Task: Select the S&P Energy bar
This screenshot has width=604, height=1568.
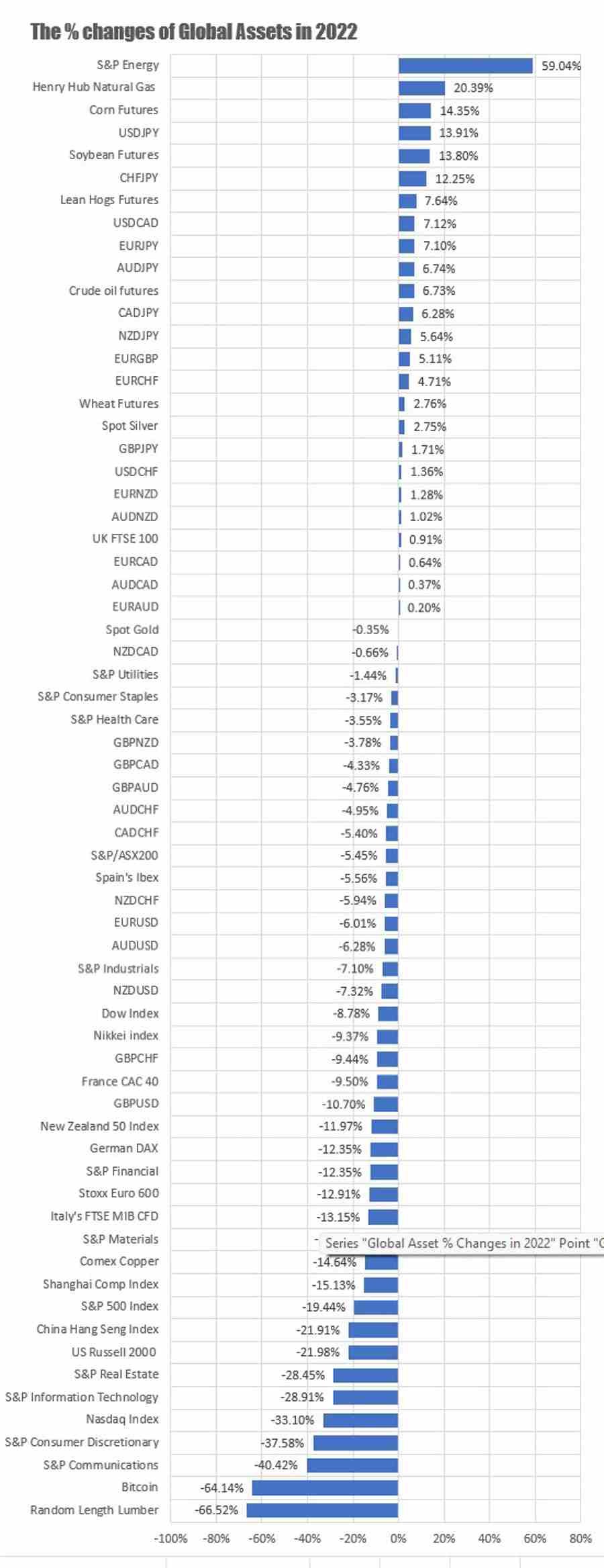Action: click(x=465, y=66)
